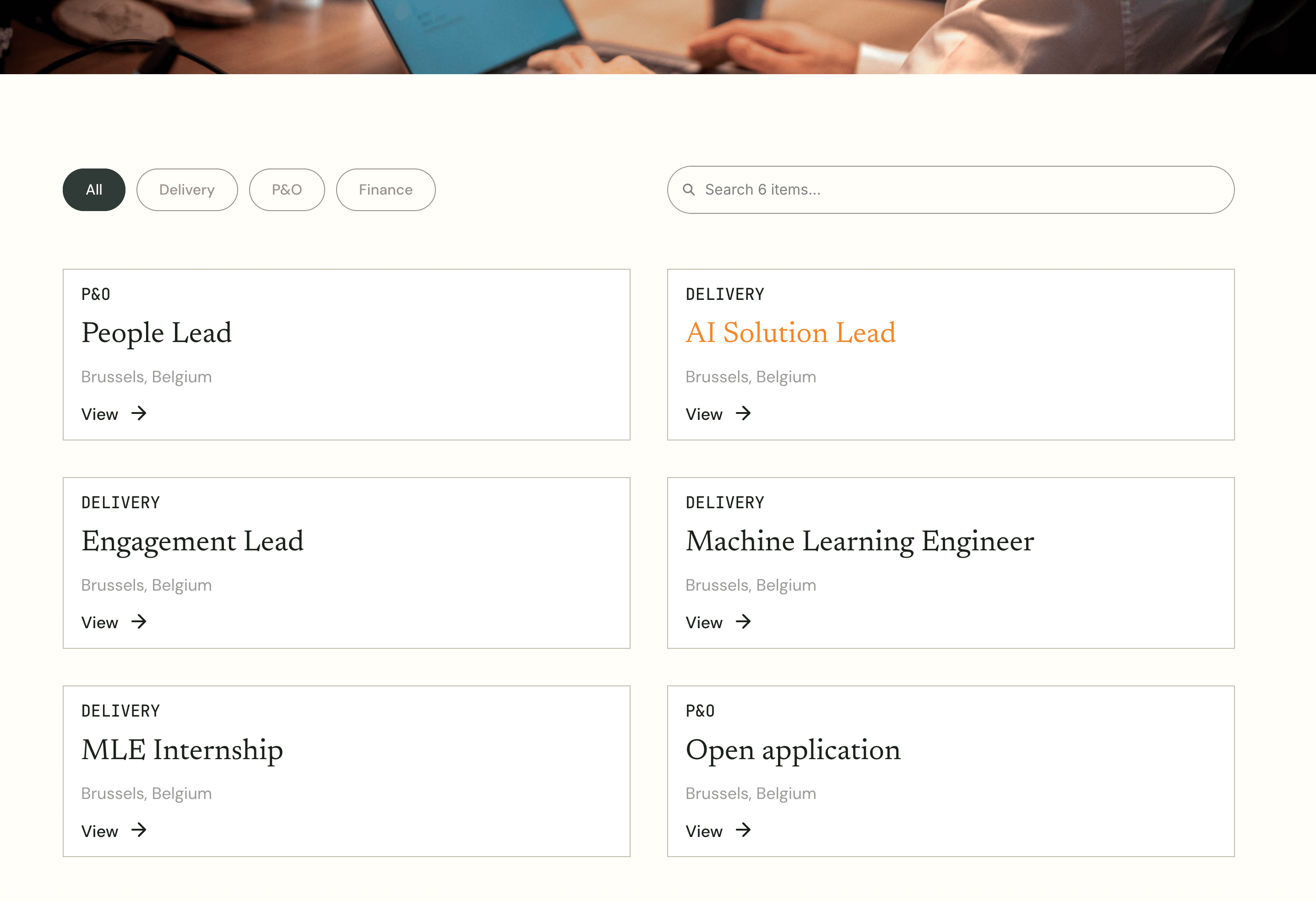Screen dimensions: 1316x902
Task: Filter jobs by Finance
Action: [386, 190]
